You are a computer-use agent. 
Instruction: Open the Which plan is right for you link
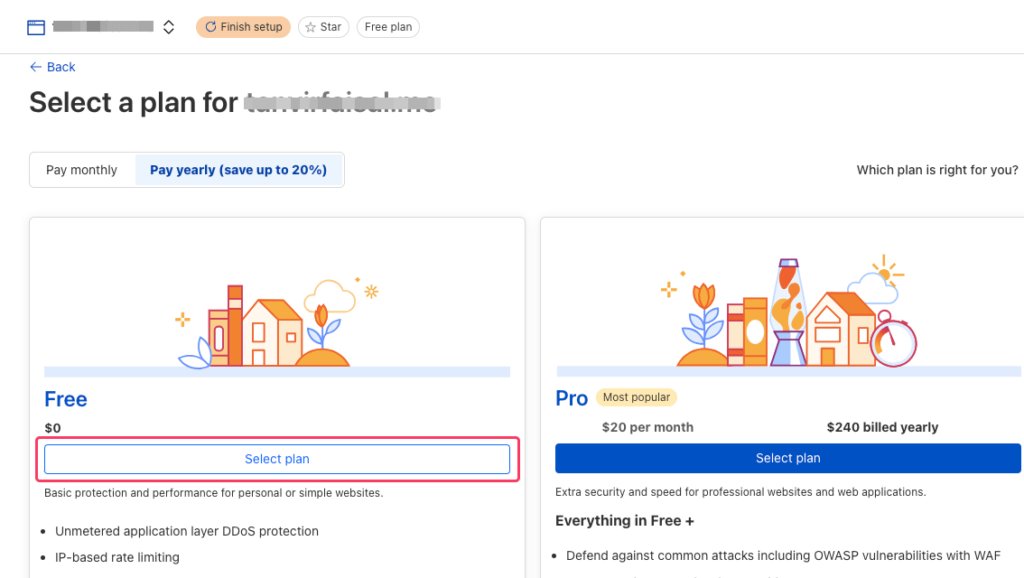(x=936, y=169)
